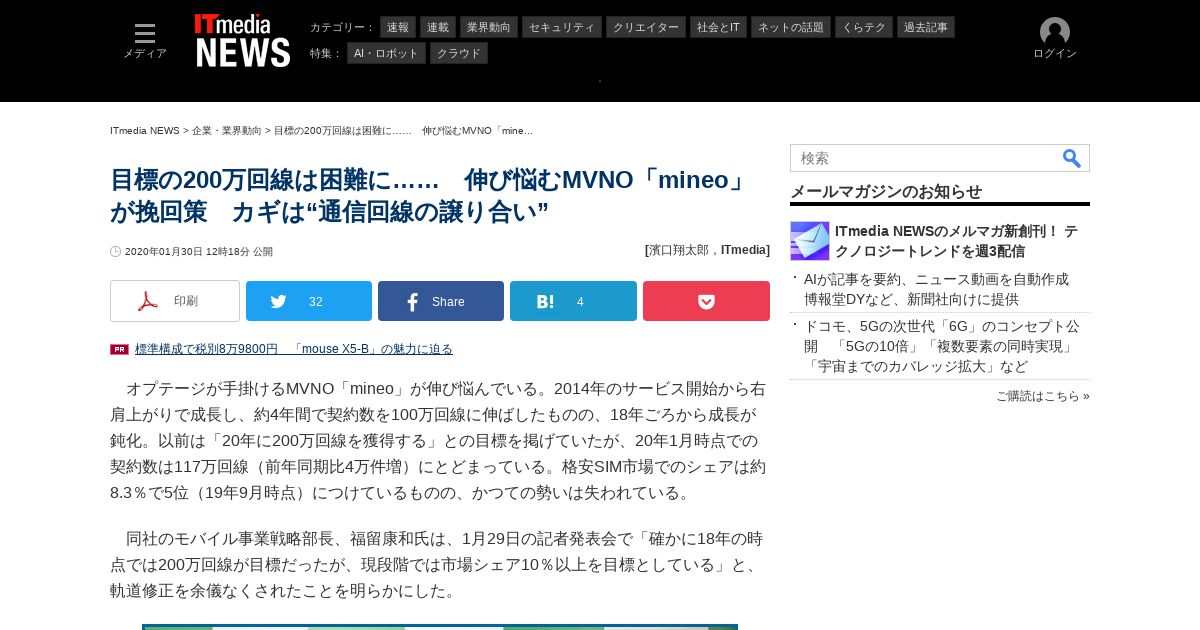
Task: Click the 検索 search input field
Action: click(925, 158)
